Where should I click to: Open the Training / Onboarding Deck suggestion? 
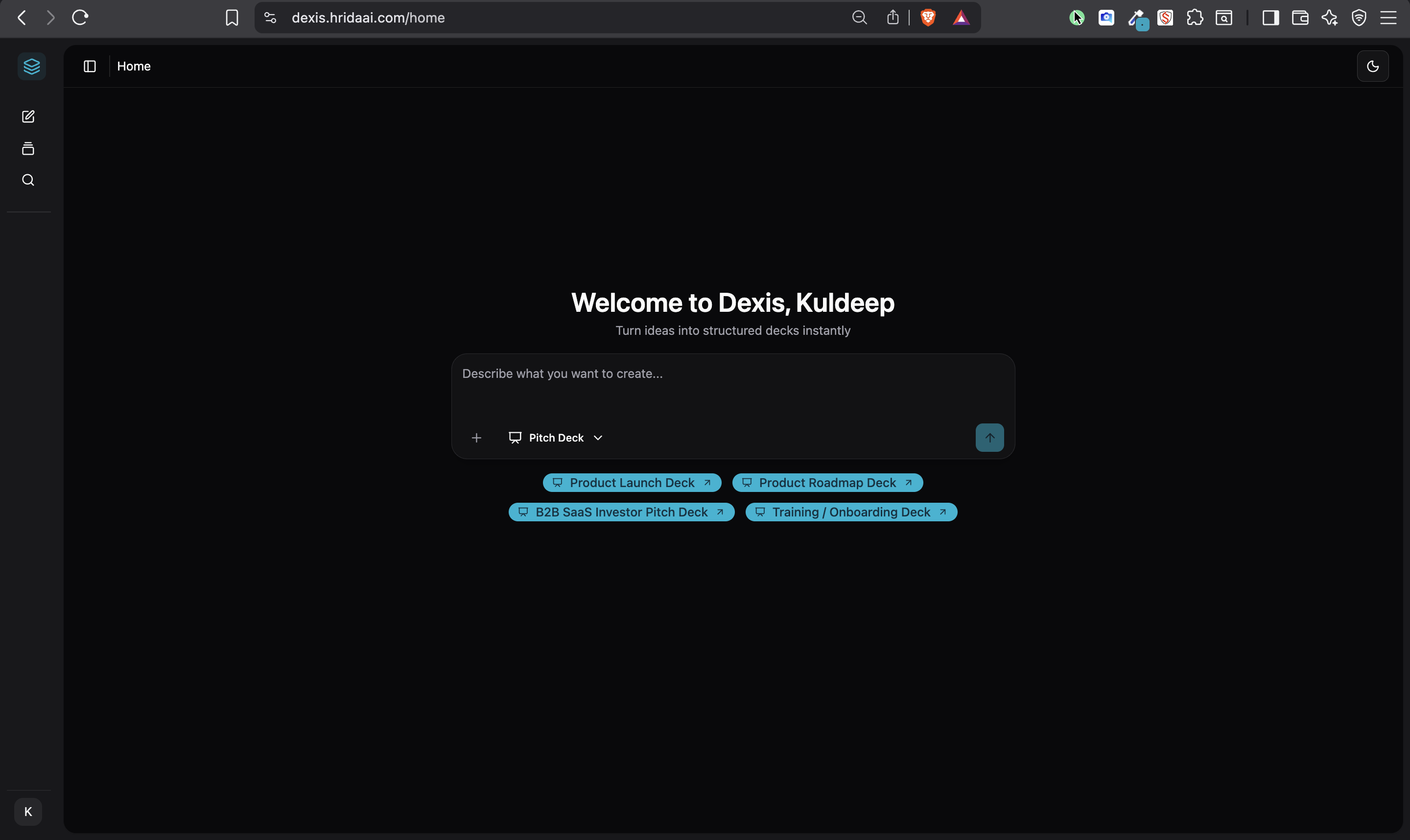(x=850, y=512)
